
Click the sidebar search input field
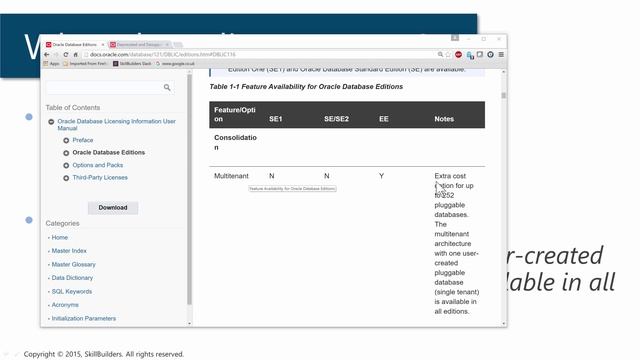tap(104, 87)
